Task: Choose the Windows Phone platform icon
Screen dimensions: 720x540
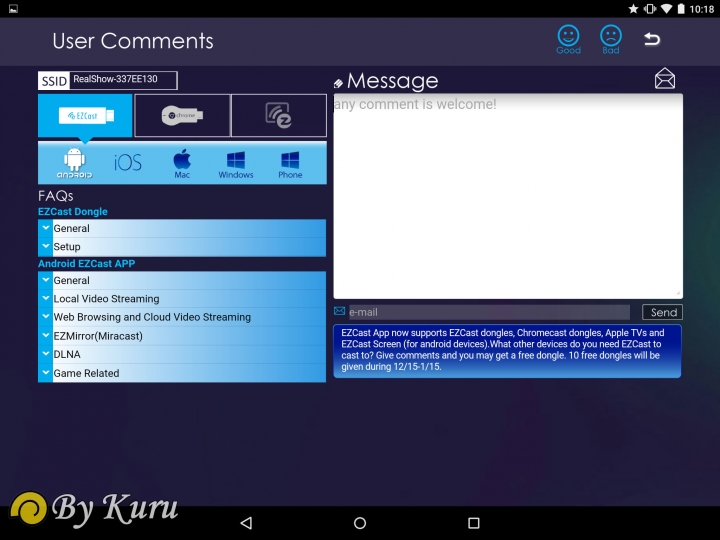Action: 290,164
